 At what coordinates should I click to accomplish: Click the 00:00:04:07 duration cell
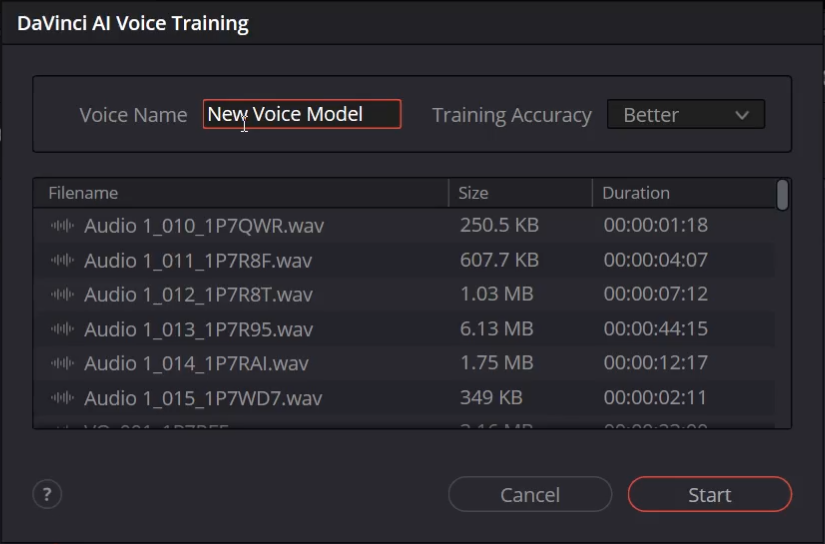(x=656, y=260)
